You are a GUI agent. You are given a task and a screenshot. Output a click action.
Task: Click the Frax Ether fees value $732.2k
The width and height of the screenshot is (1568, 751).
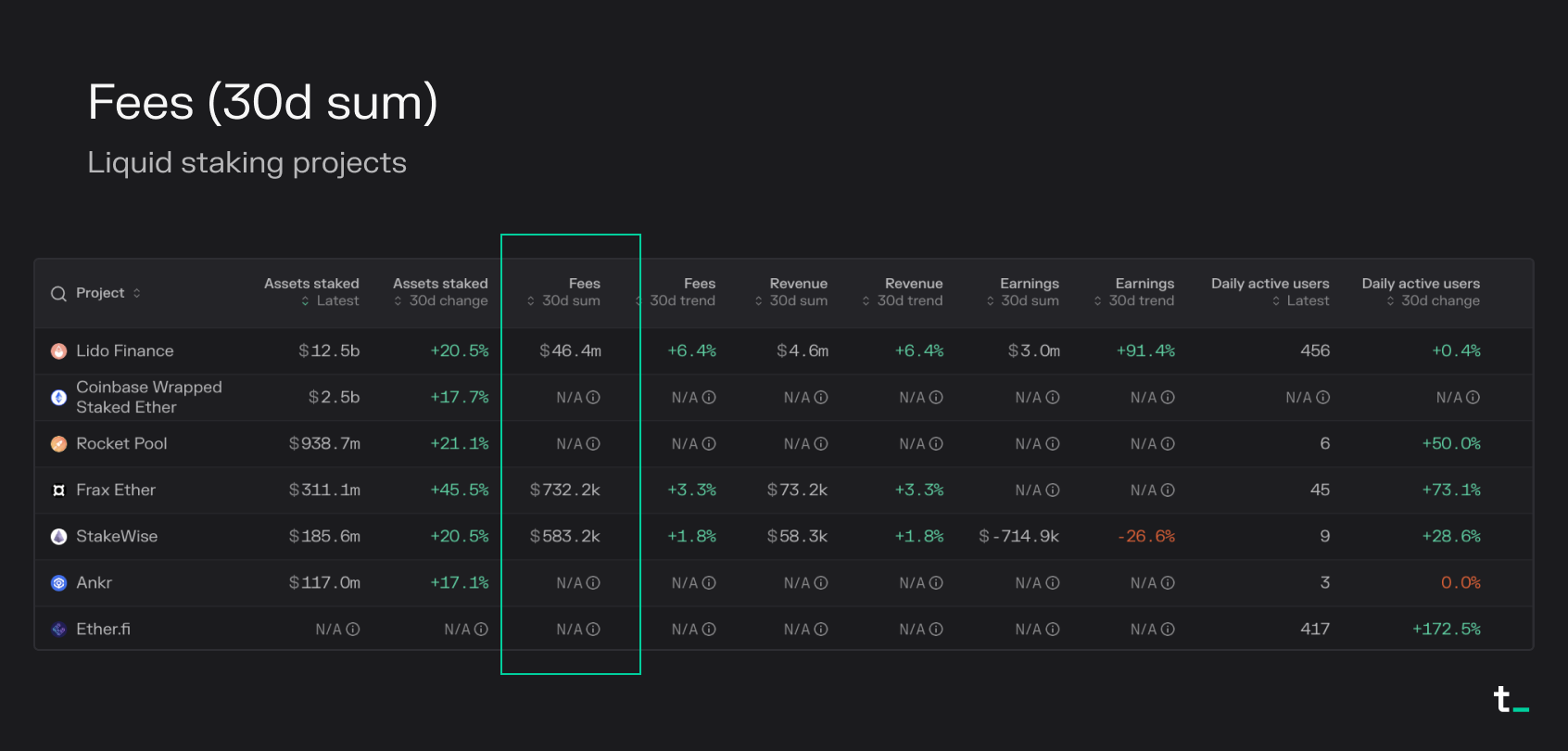565,490
